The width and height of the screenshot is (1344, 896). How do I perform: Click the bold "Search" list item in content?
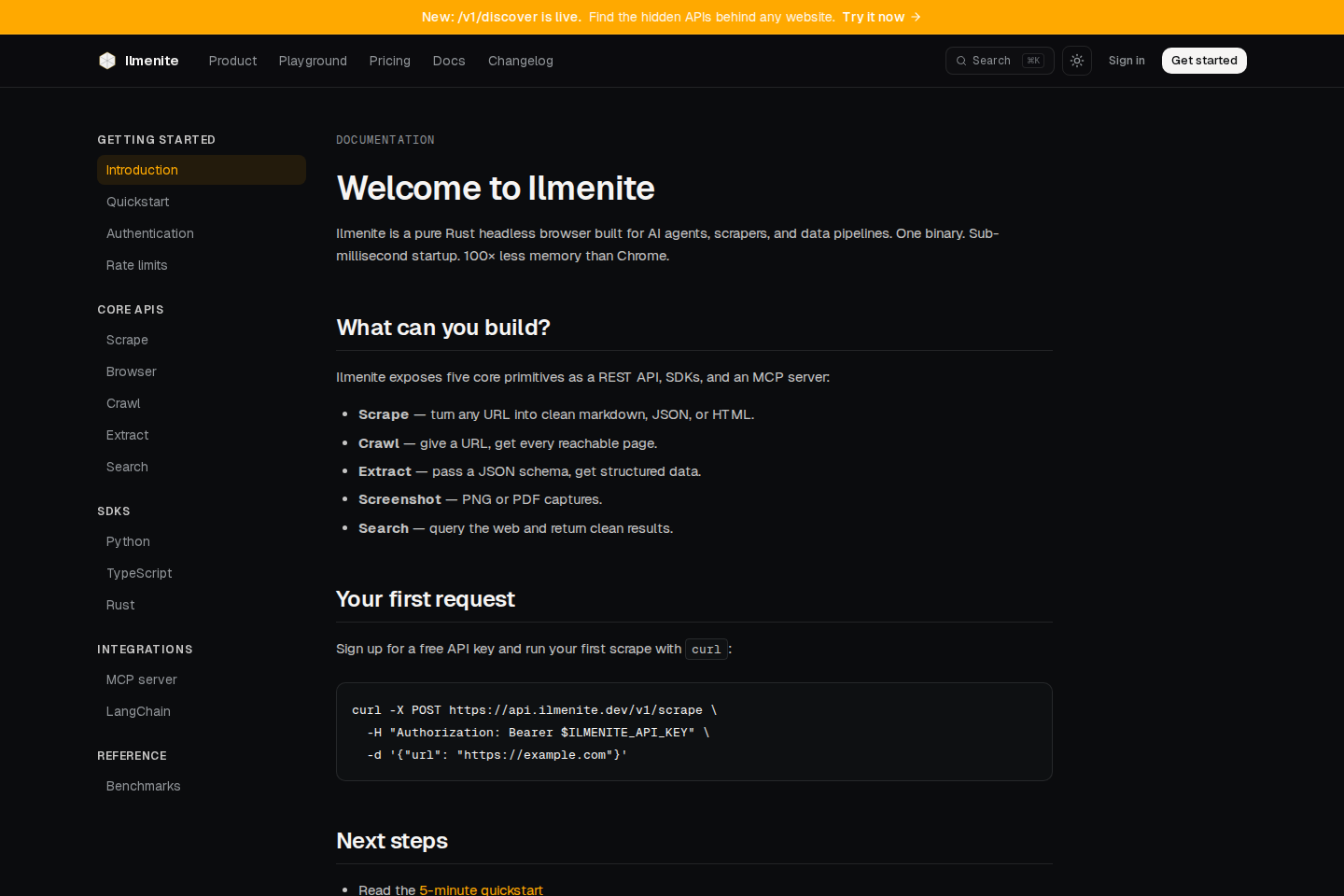click(384, 528)
